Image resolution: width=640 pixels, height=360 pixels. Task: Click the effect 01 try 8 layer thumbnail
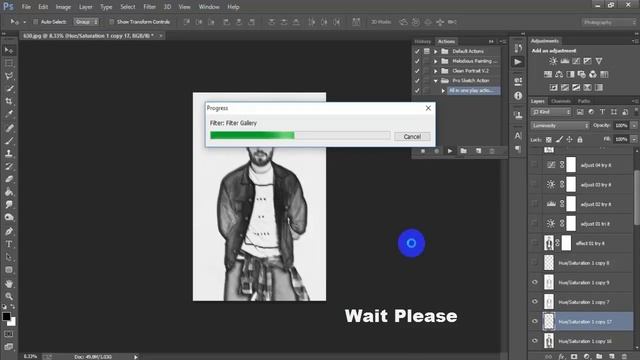coord(549,243)
